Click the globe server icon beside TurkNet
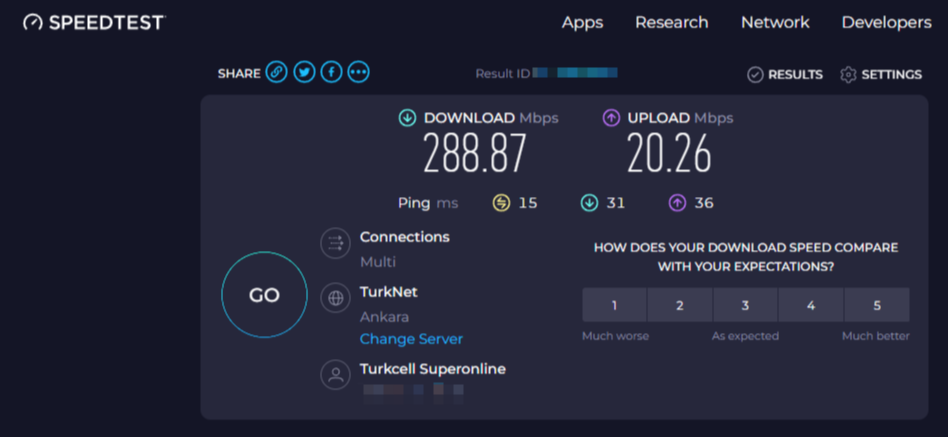This screenshot has height=437, width=948. [x=336, y=298]
